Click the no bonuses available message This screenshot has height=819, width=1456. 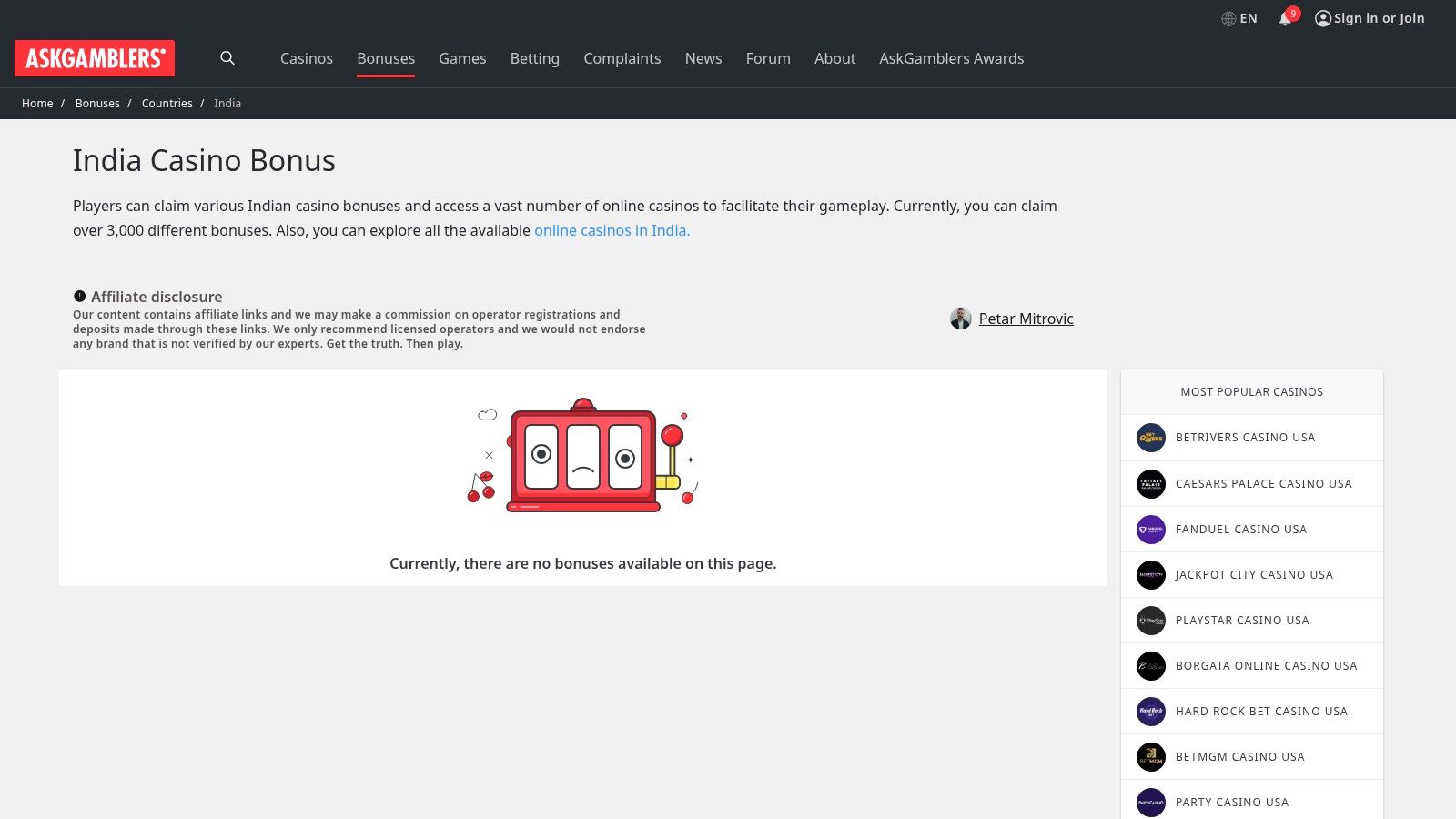coord(583,563)
